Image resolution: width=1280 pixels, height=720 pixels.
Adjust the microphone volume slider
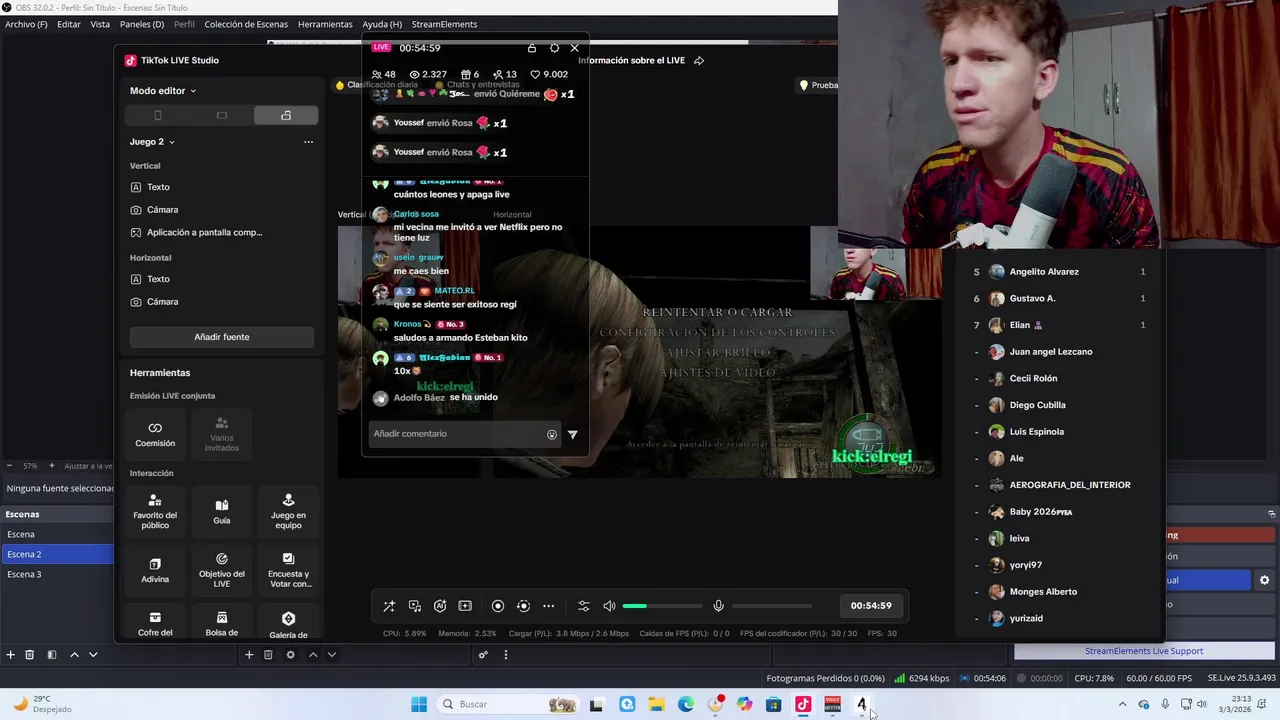tap(771, 606)
